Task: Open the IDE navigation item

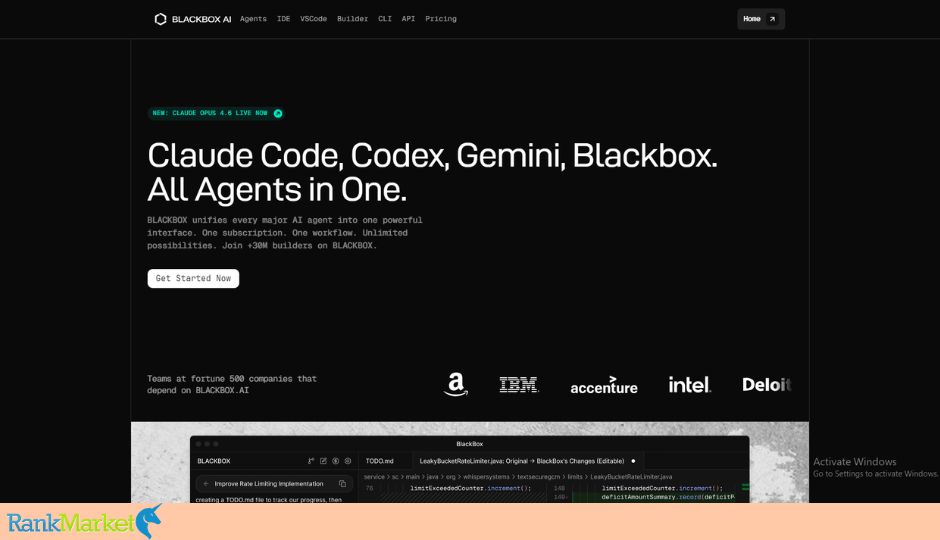Action: [284, 19]
